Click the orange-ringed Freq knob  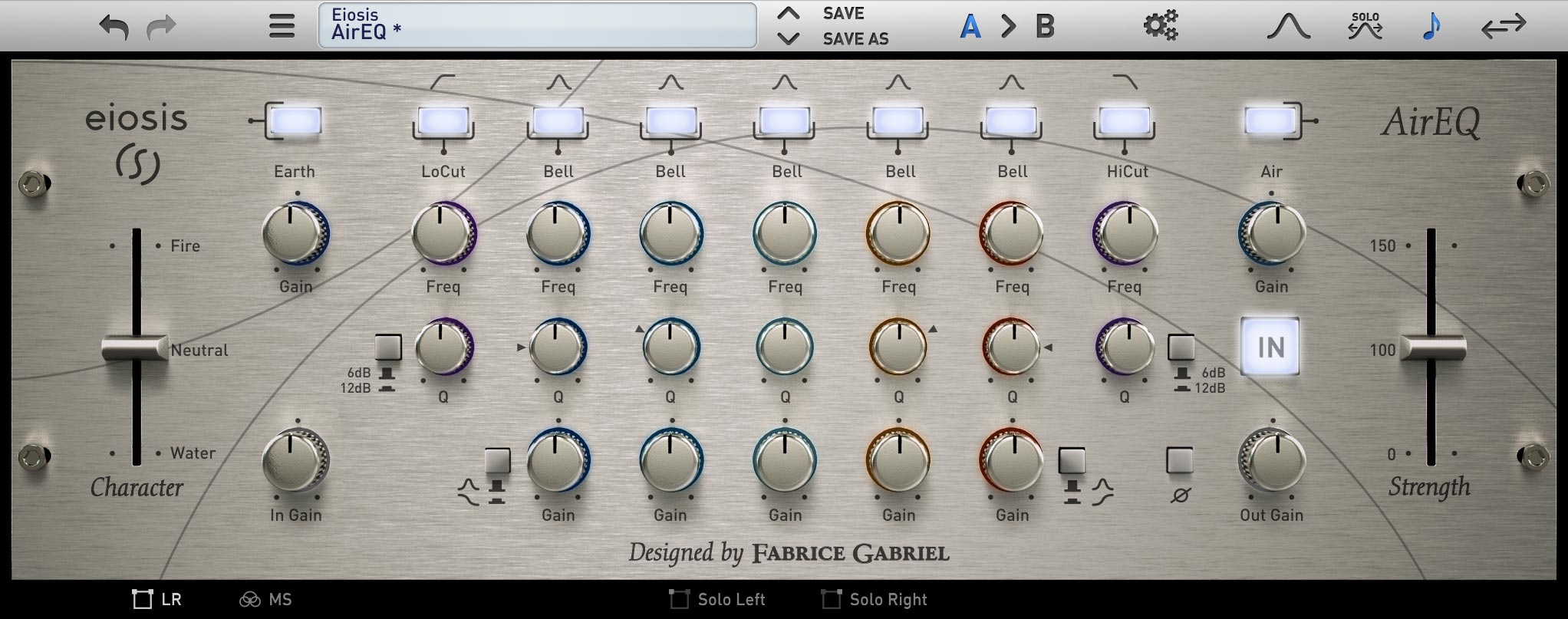898,233
